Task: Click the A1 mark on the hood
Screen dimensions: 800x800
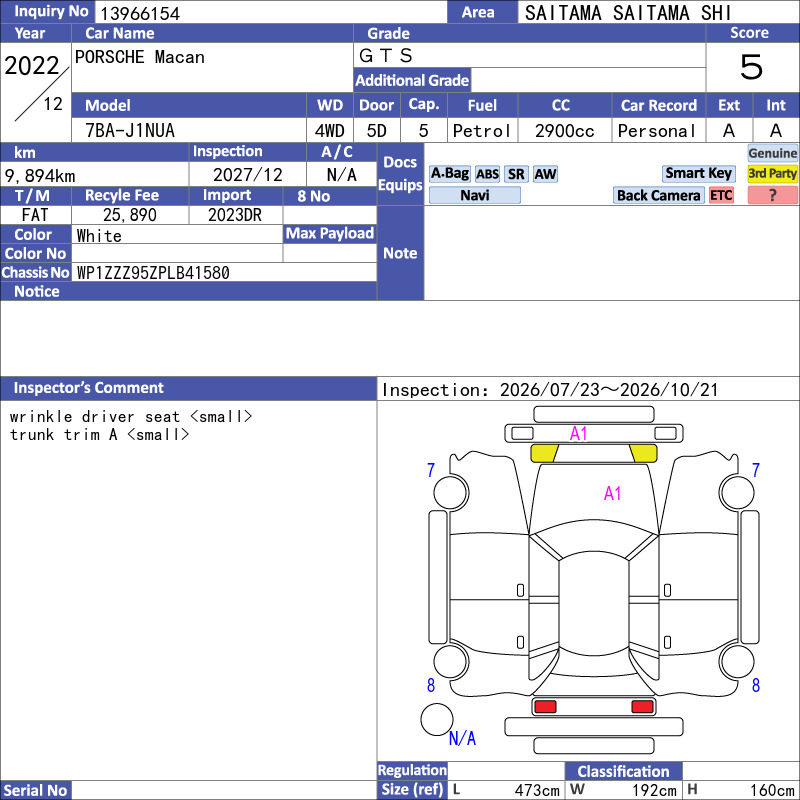Action: click(612, 493)
